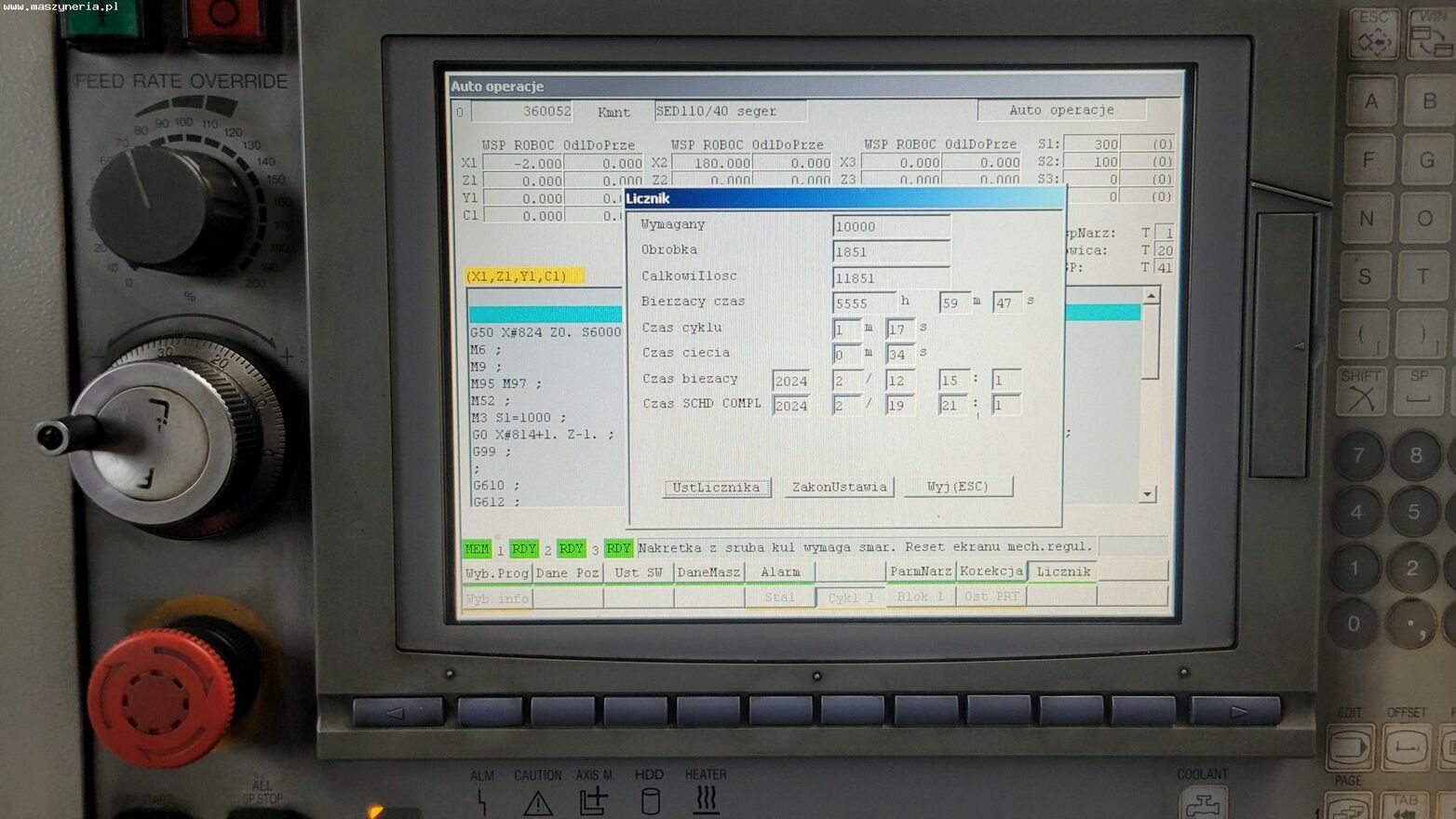Click the scroll up arrow in program list

point(1151,296)
